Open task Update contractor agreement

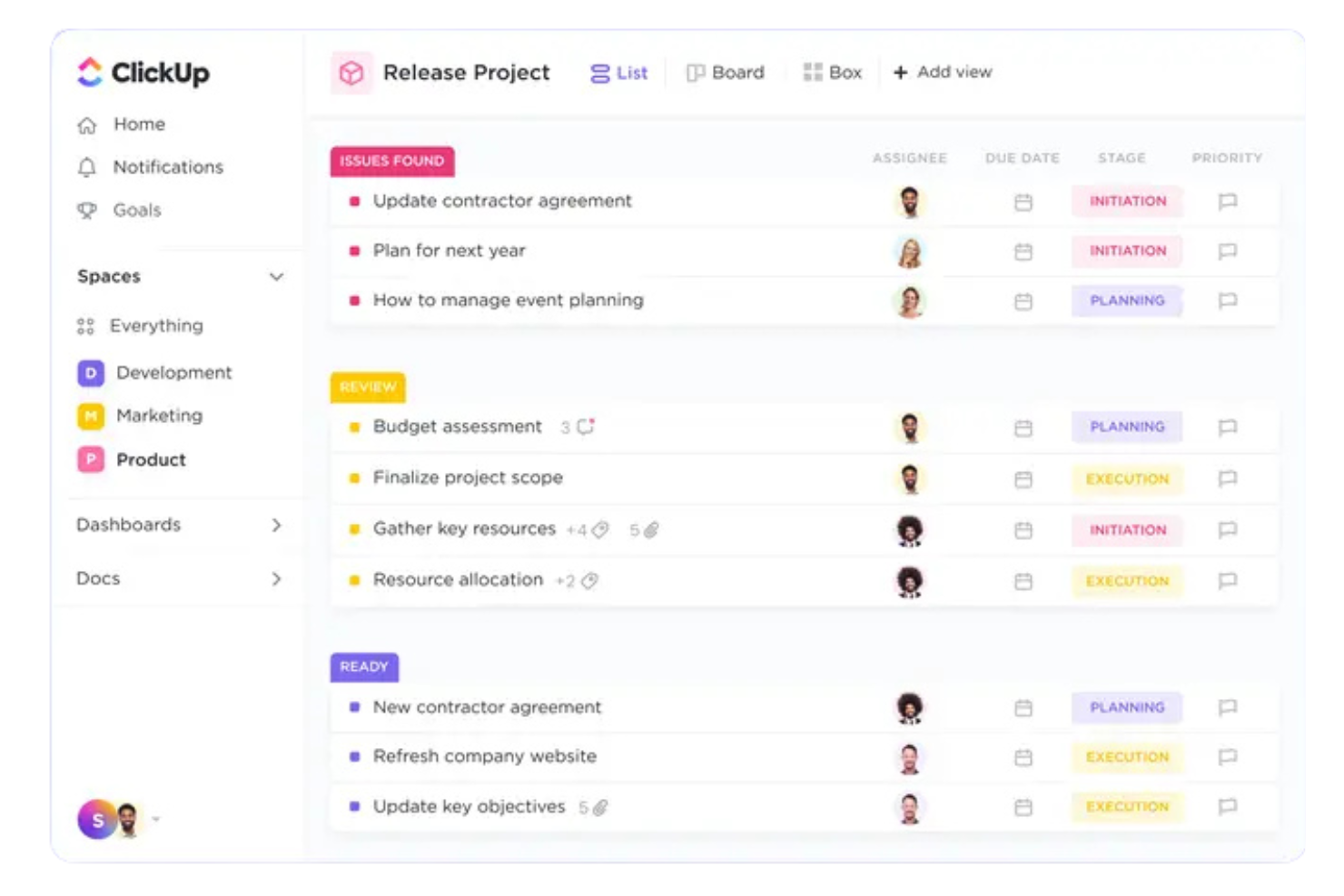click(502, 201)
